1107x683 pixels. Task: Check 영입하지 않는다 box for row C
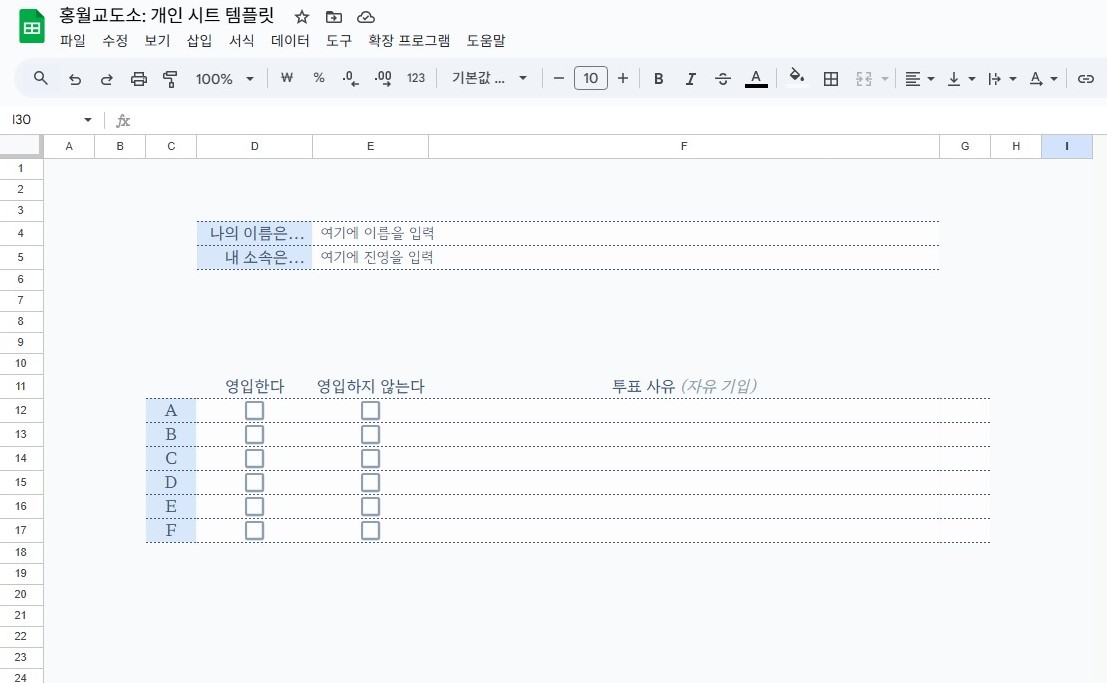[x=370, y=458]
